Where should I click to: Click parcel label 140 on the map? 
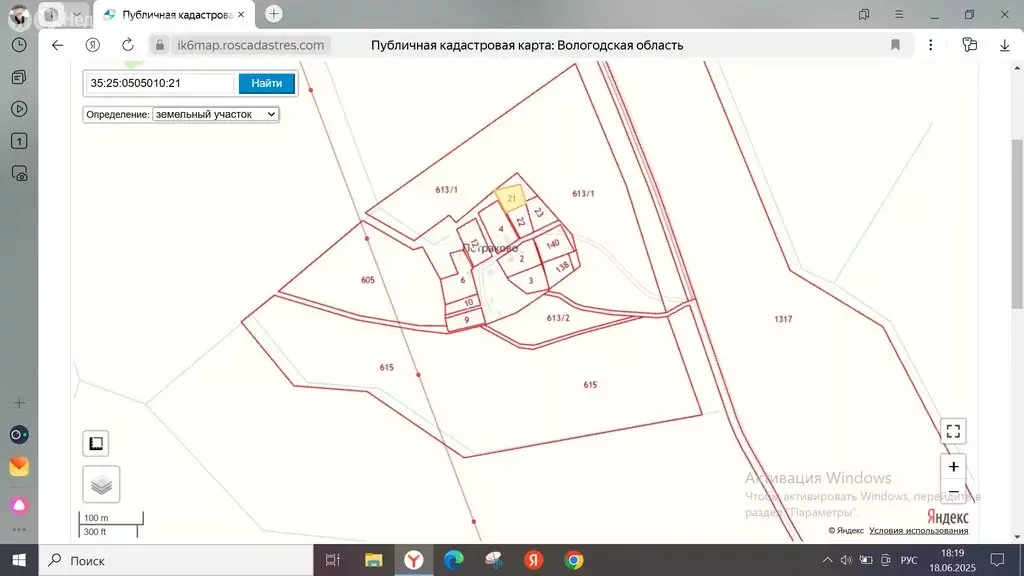(553, 244)
